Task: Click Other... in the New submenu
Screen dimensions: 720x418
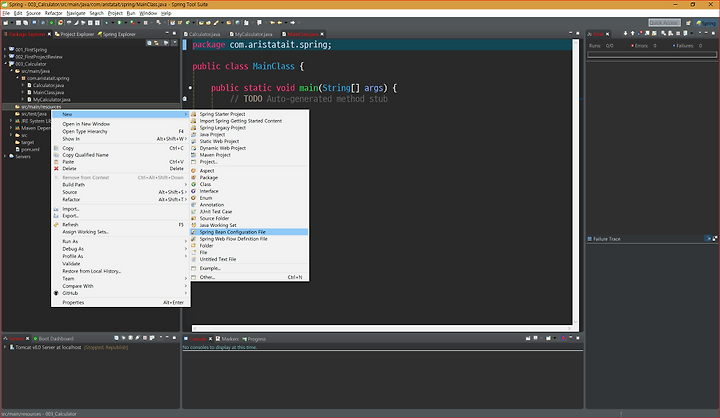Action: [249, 277]
